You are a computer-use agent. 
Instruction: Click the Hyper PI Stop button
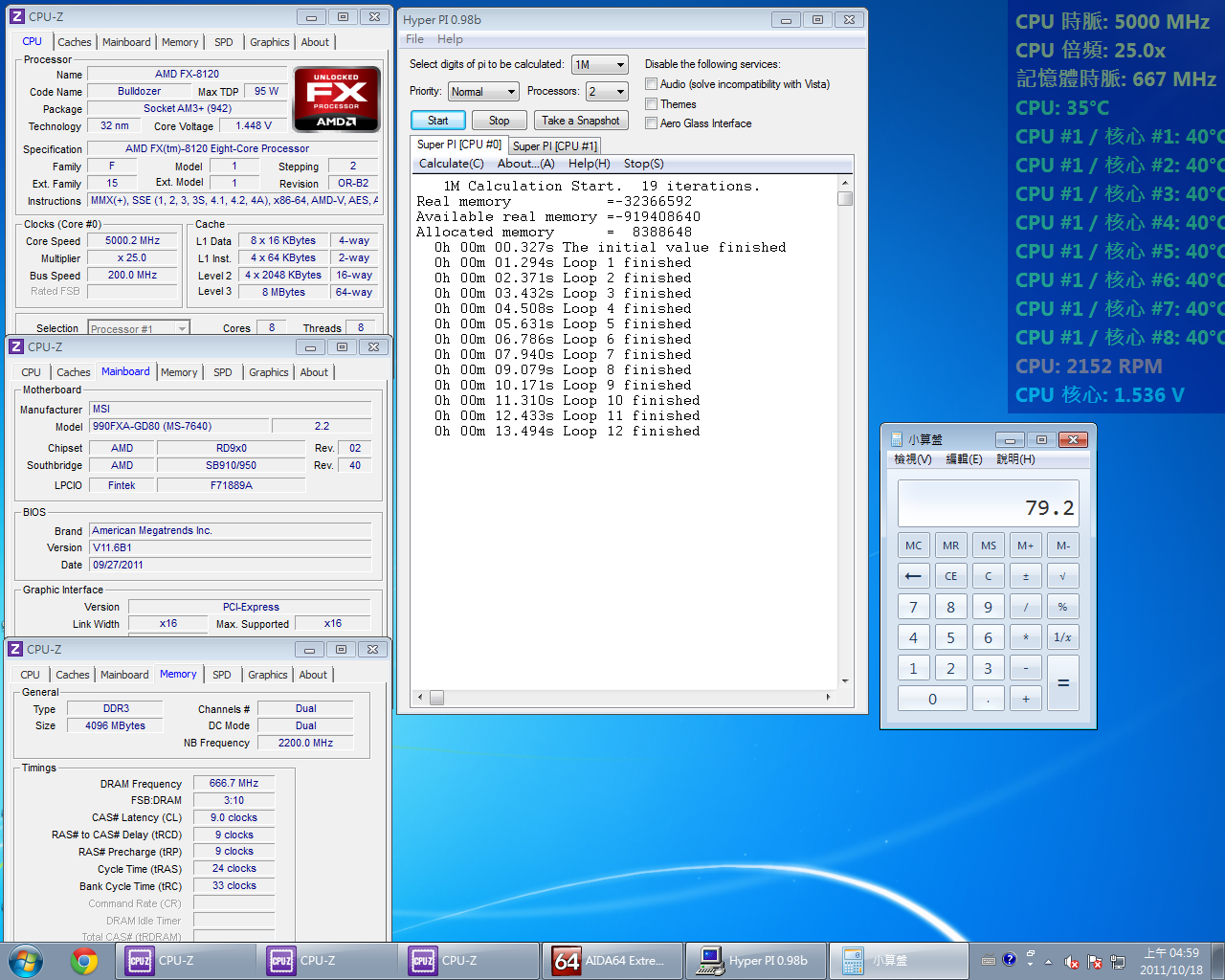point(499,121)
